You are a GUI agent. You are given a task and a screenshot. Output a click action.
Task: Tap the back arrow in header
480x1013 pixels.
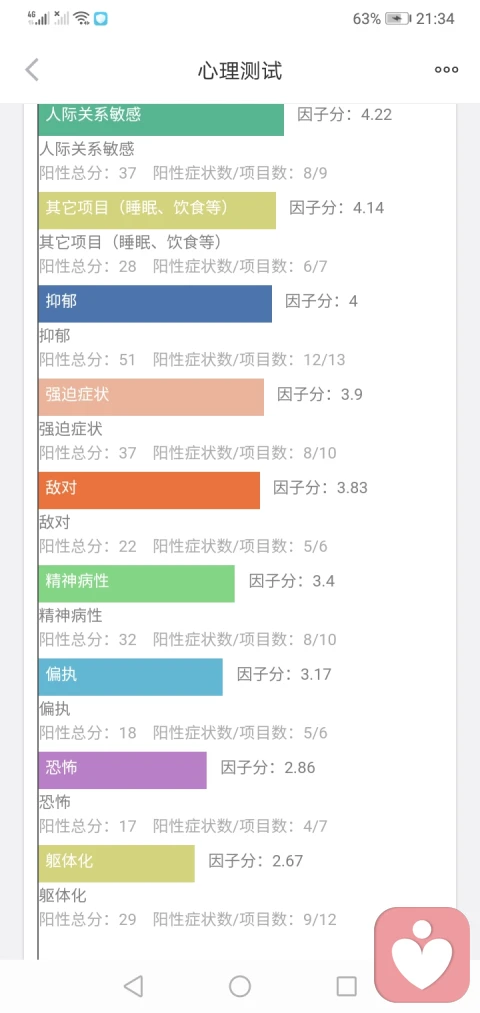pos(32,70)
